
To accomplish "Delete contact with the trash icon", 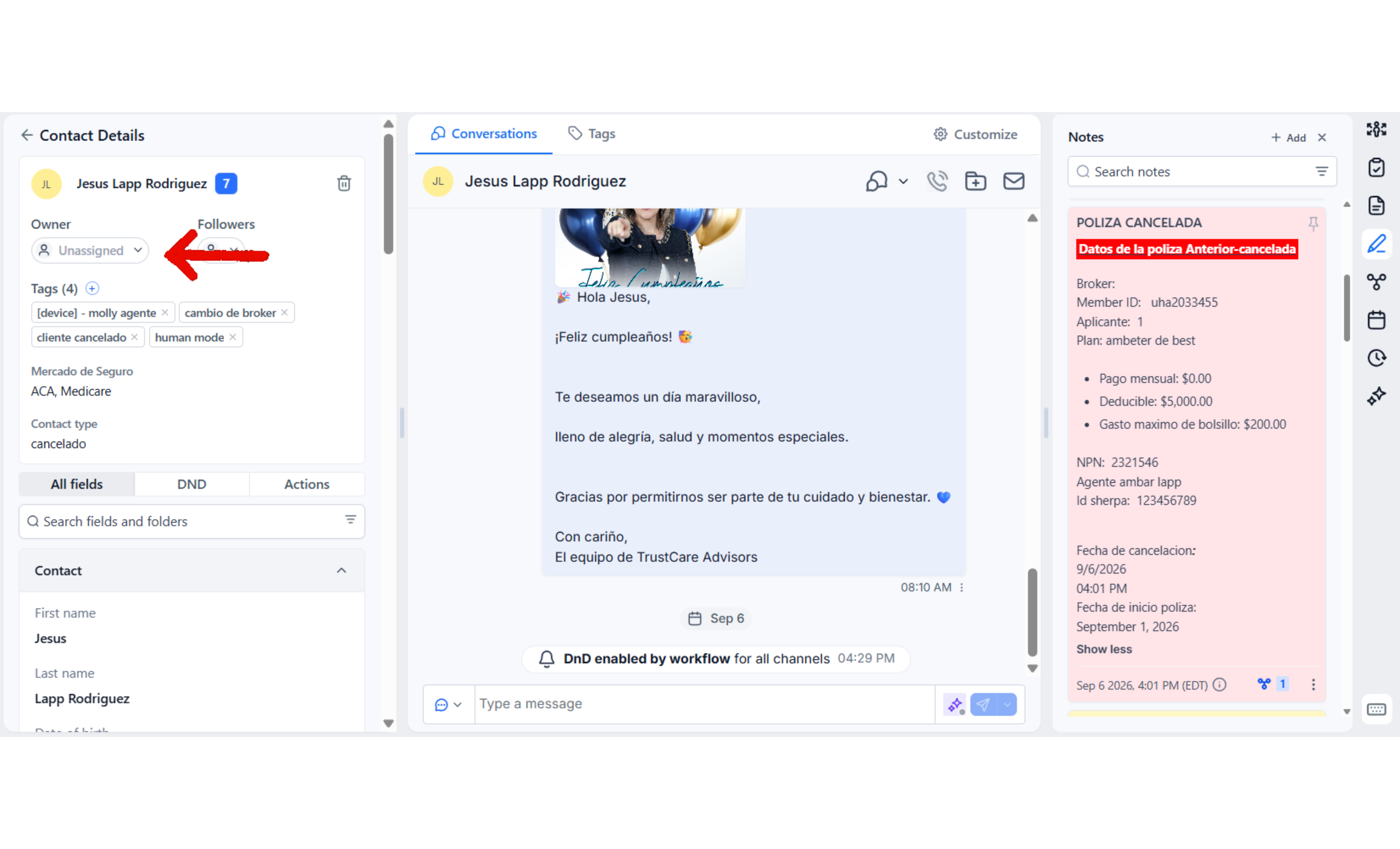I will coord(344,183).
